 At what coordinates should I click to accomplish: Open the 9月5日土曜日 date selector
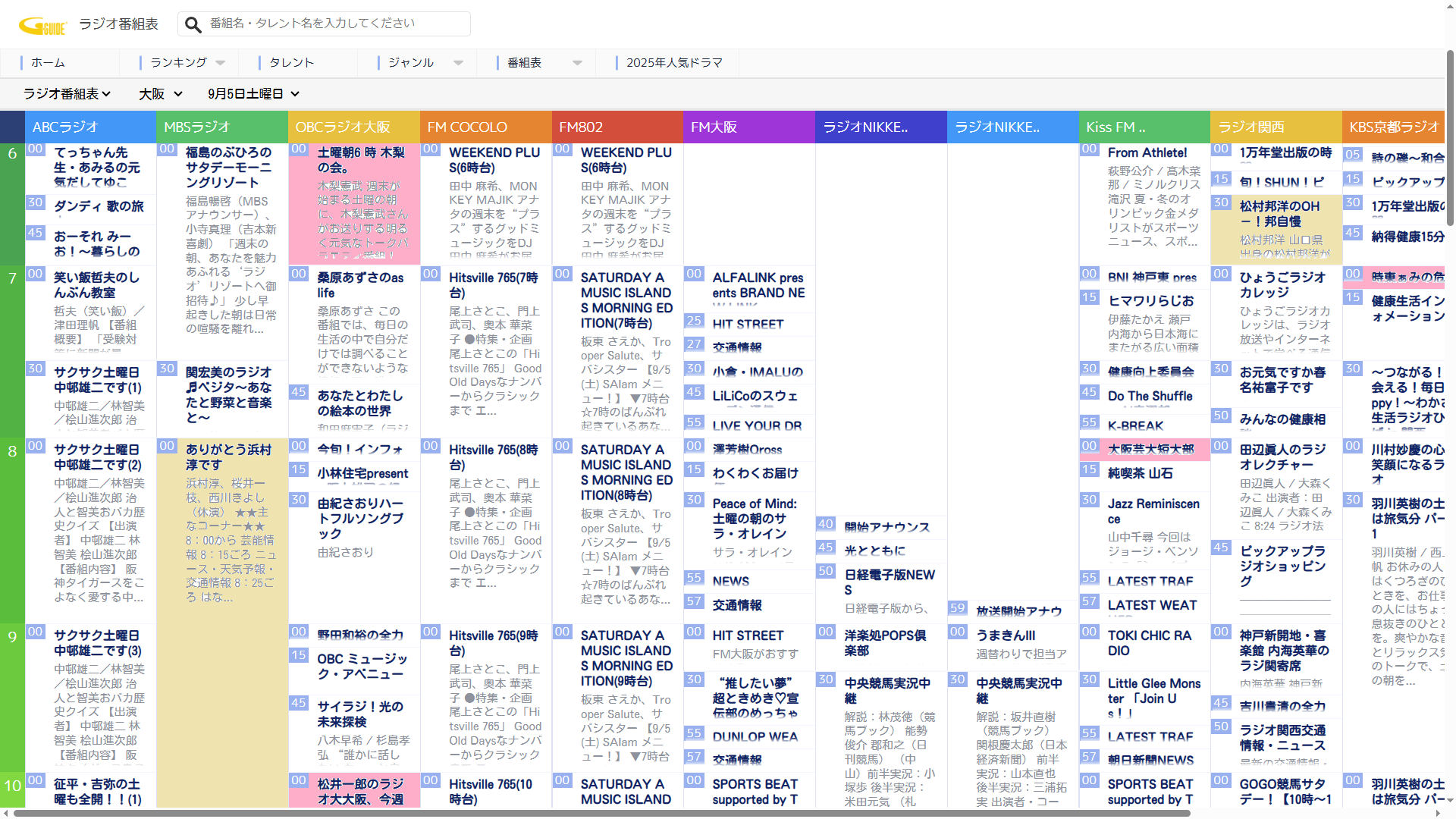coord(254,94)
